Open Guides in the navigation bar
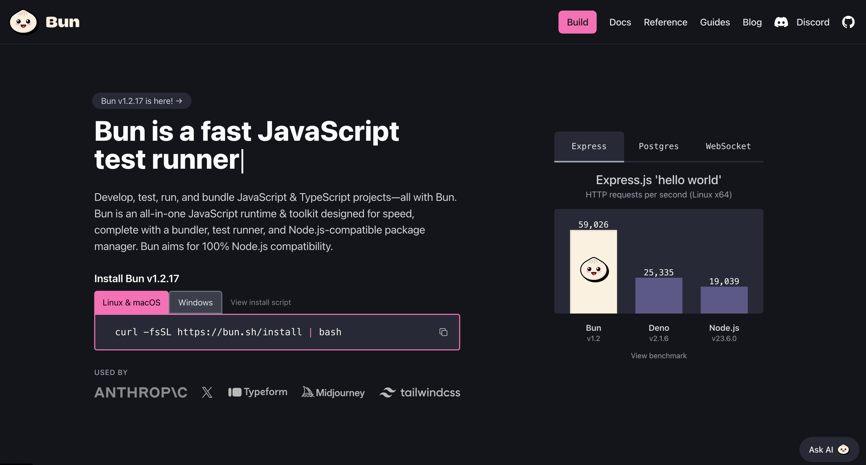The width and height of the screenshot is (866, 465). pos(715,22)
